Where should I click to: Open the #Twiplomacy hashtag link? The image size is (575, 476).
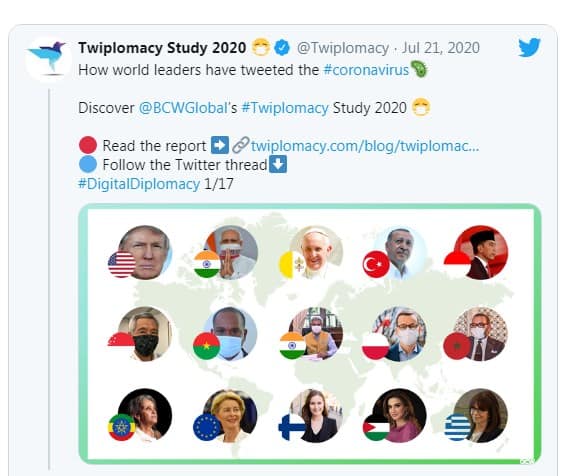click(285, 108)
